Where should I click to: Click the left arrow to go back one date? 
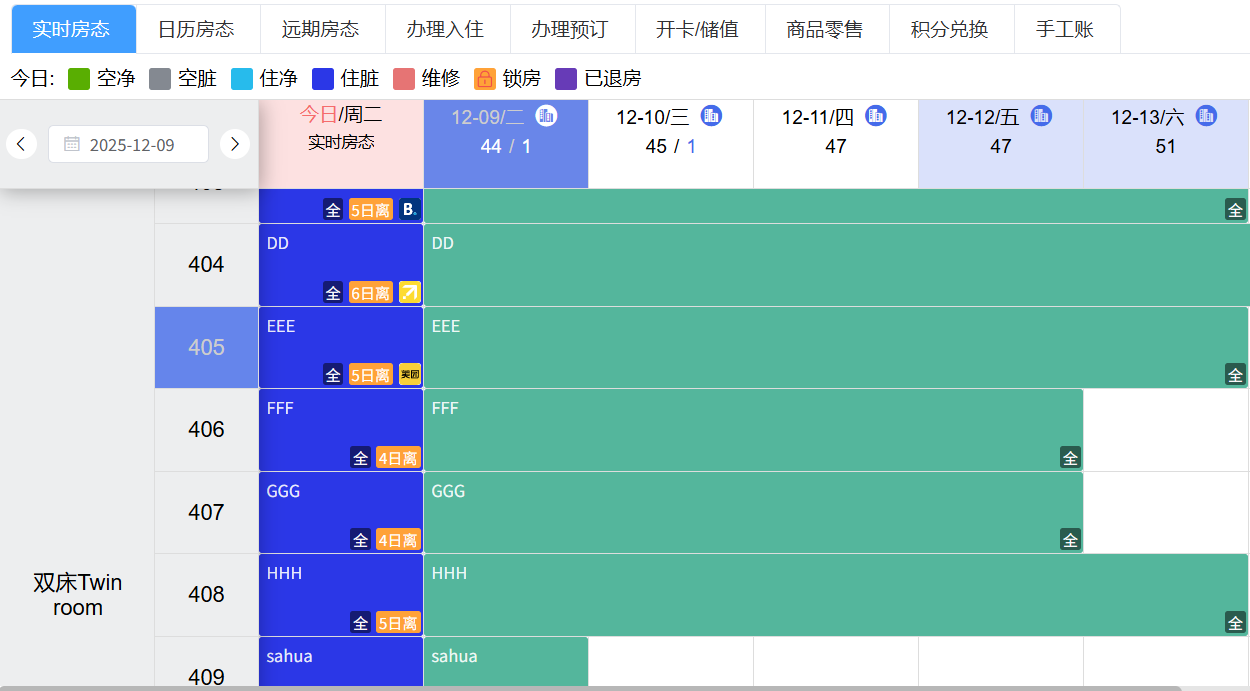pos(21,144)
